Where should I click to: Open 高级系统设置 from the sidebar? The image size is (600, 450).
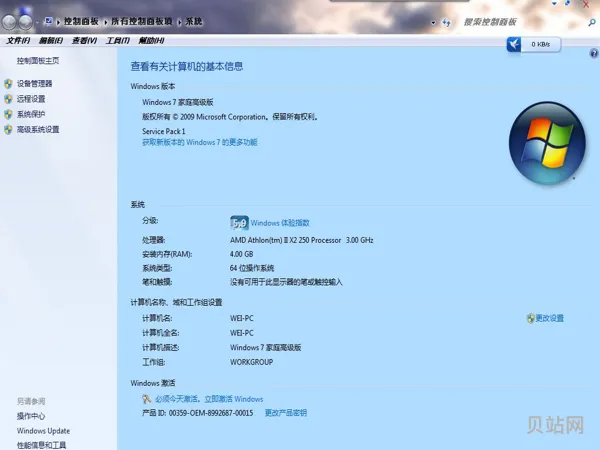tap(38, 129)
